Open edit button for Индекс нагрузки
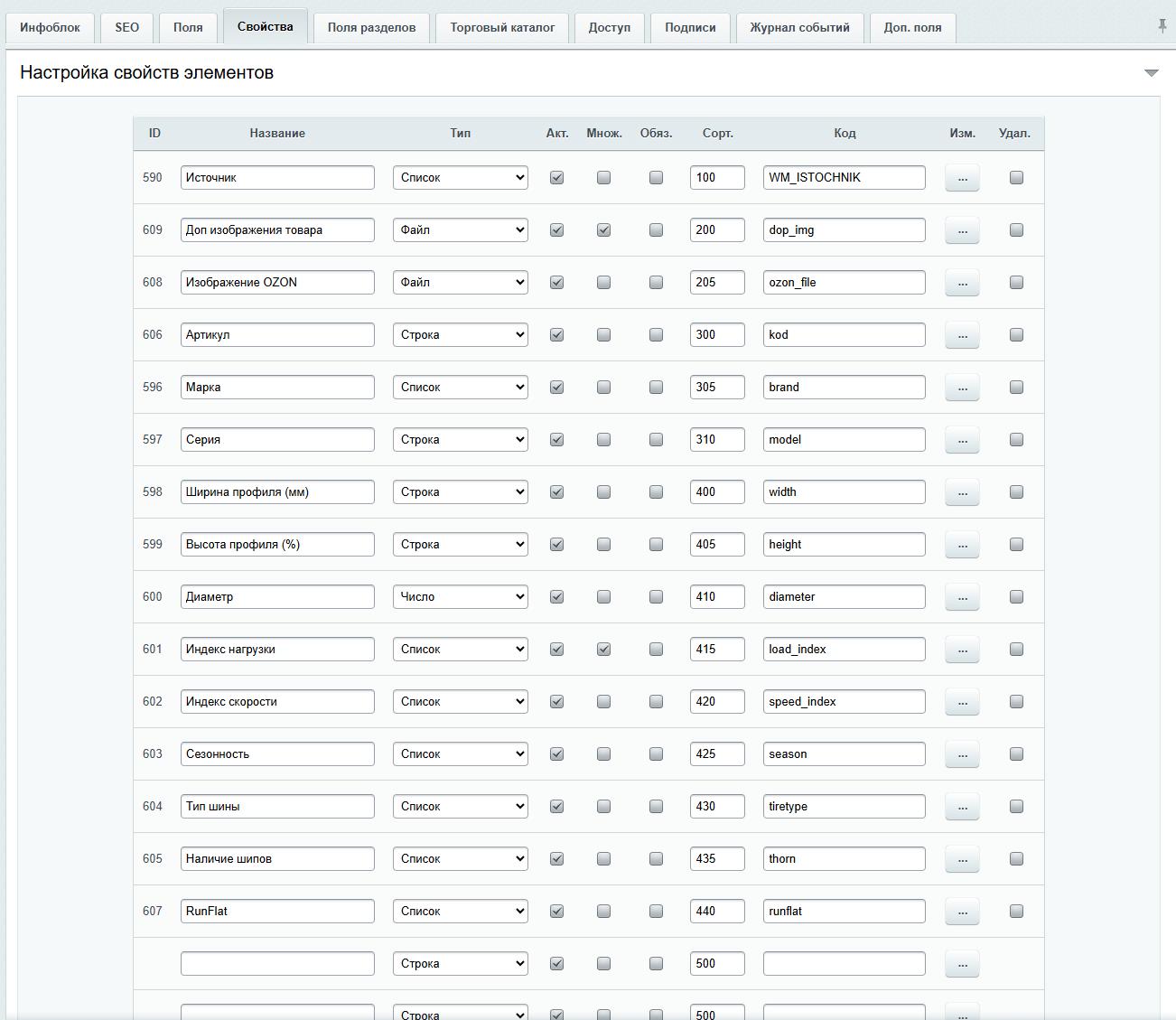Viewport: 1176px width, 1020px height. (962, 650)
